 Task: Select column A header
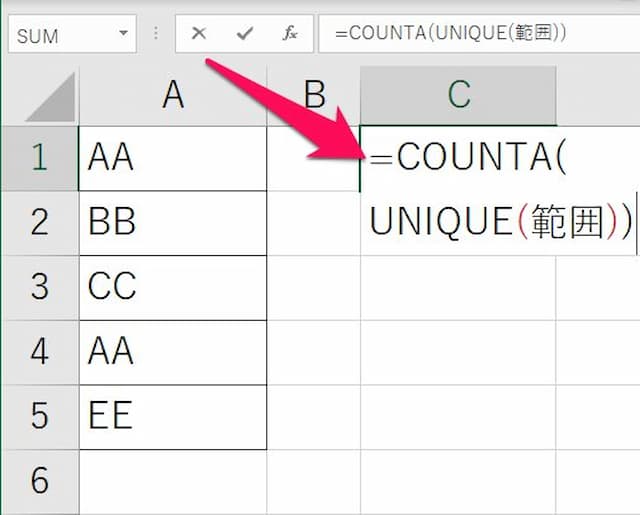tap(172, 95)
